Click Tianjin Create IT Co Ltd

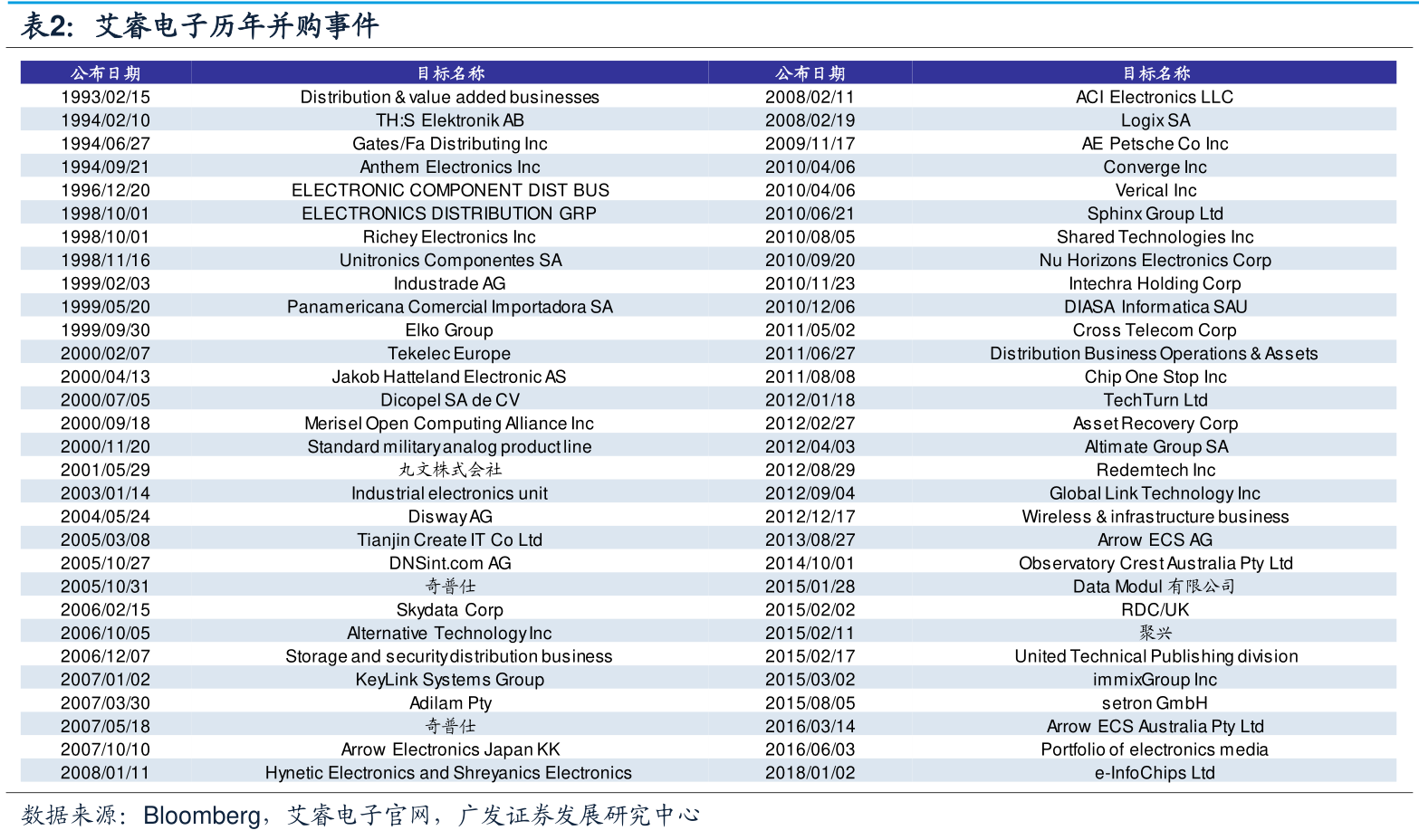pos(450,540)
